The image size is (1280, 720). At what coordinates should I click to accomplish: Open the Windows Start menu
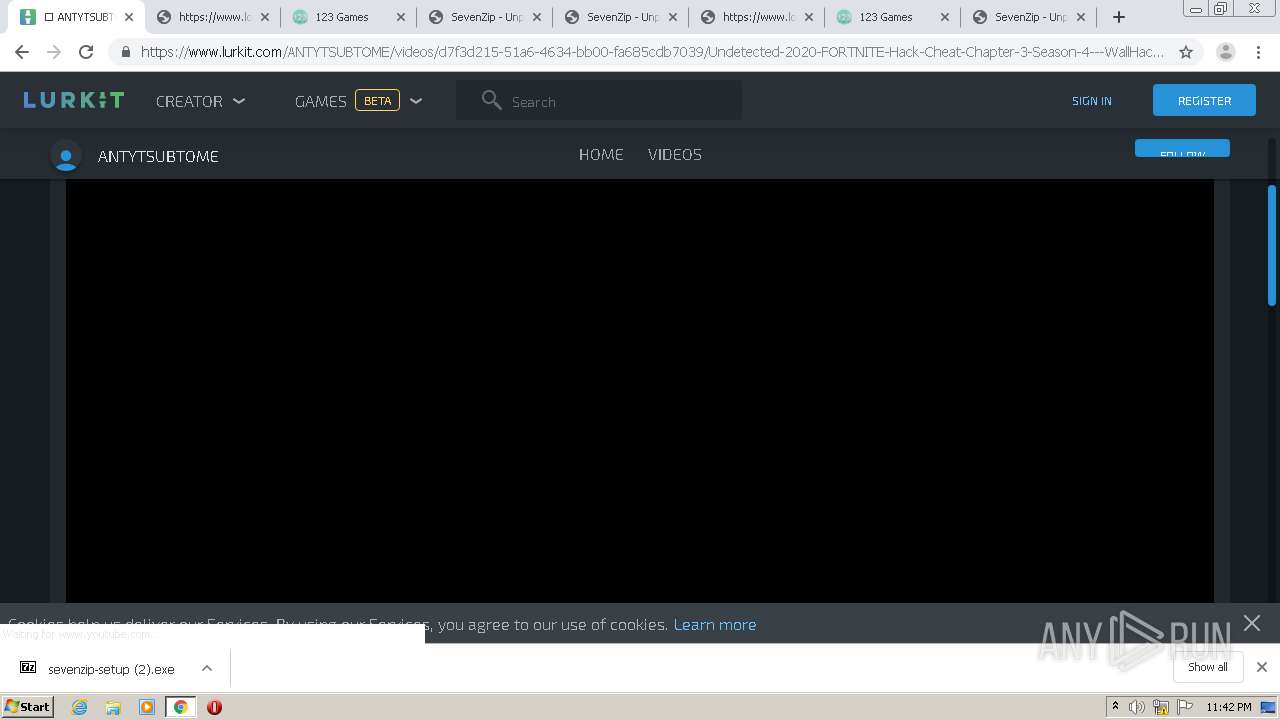pyautogui.click(x=28, y=706)
